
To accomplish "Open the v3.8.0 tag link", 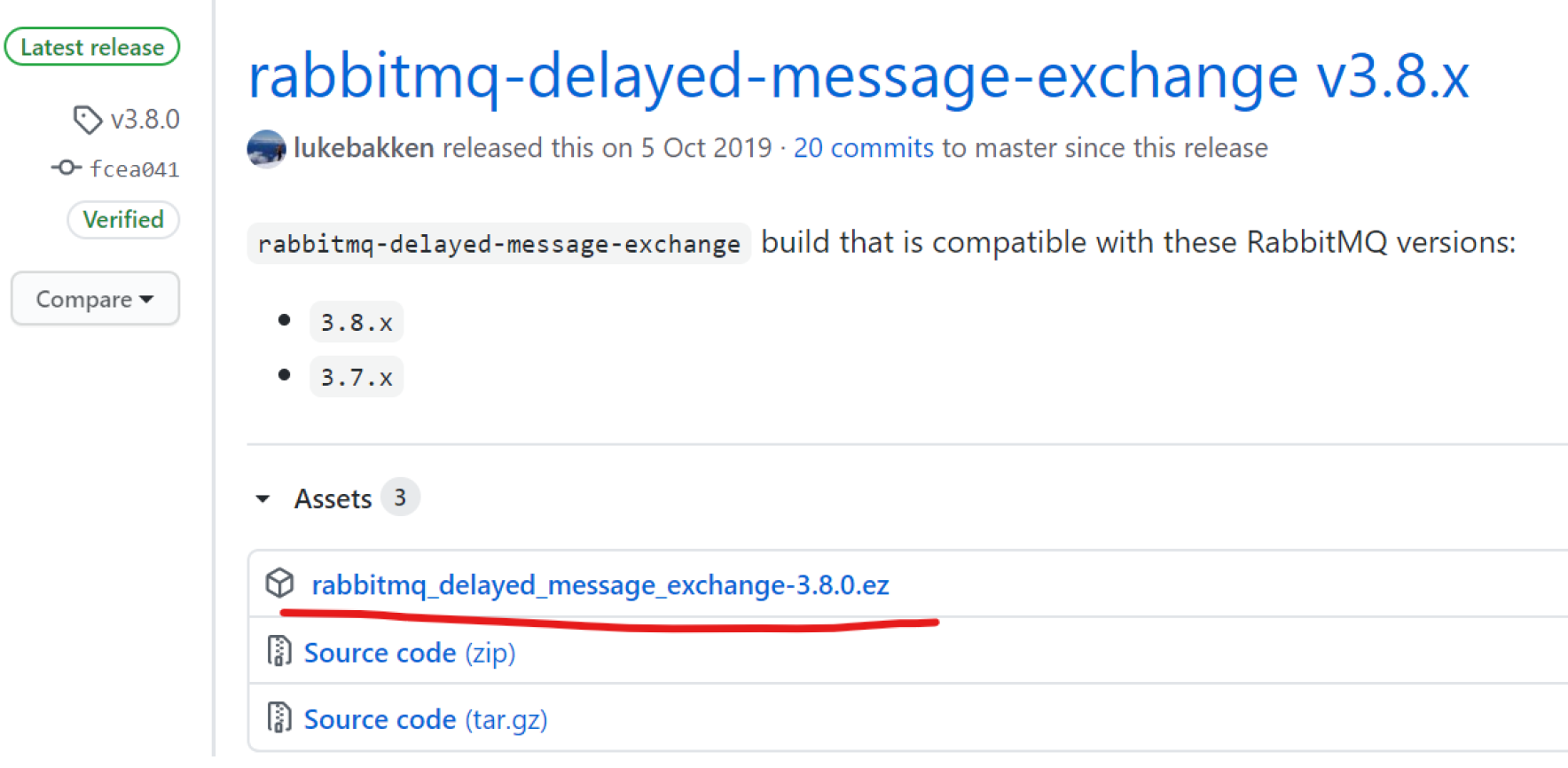I will (x=145, y=120).
